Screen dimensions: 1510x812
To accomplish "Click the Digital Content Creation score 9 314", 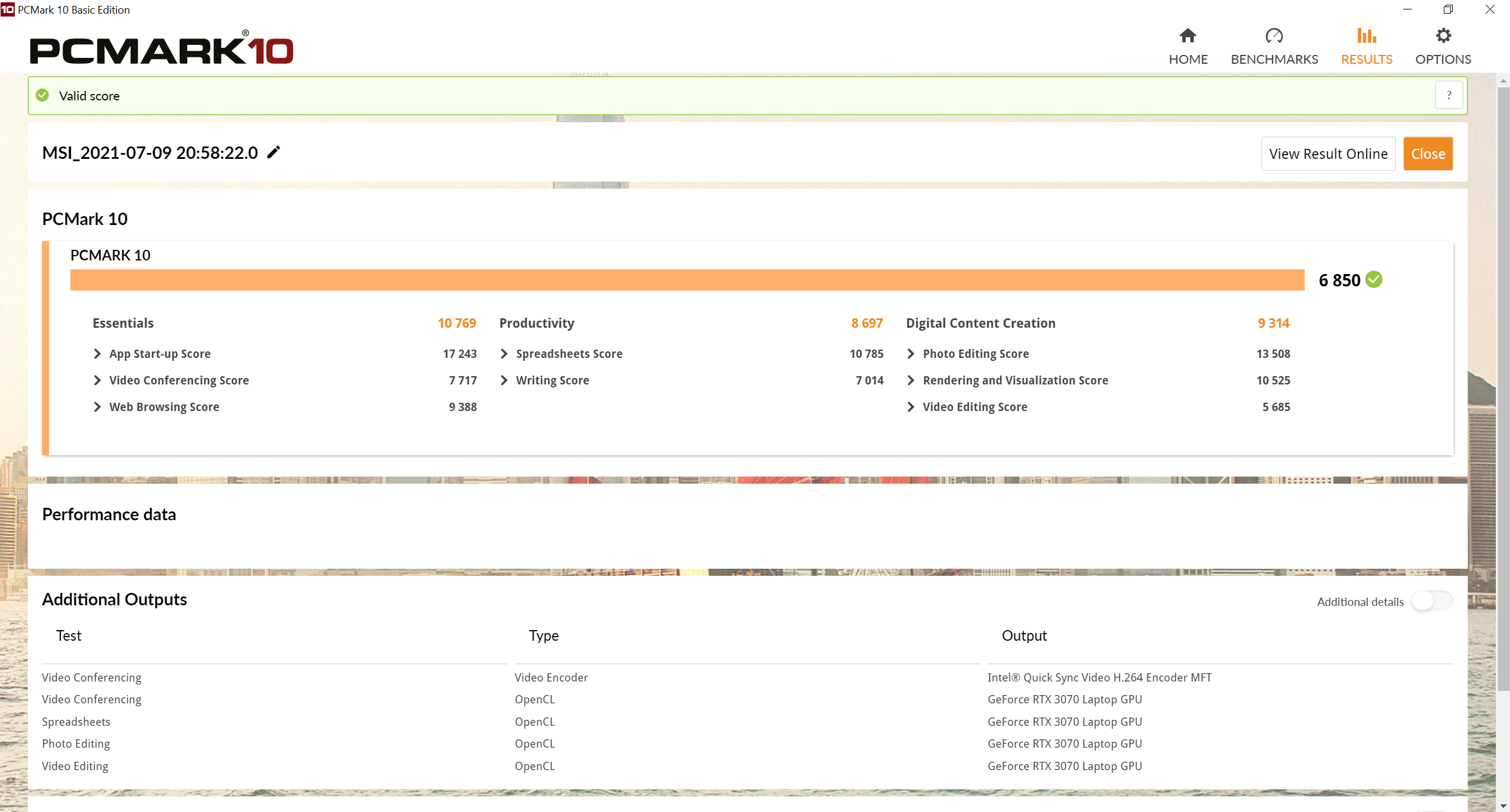I will click(1274, 323).
